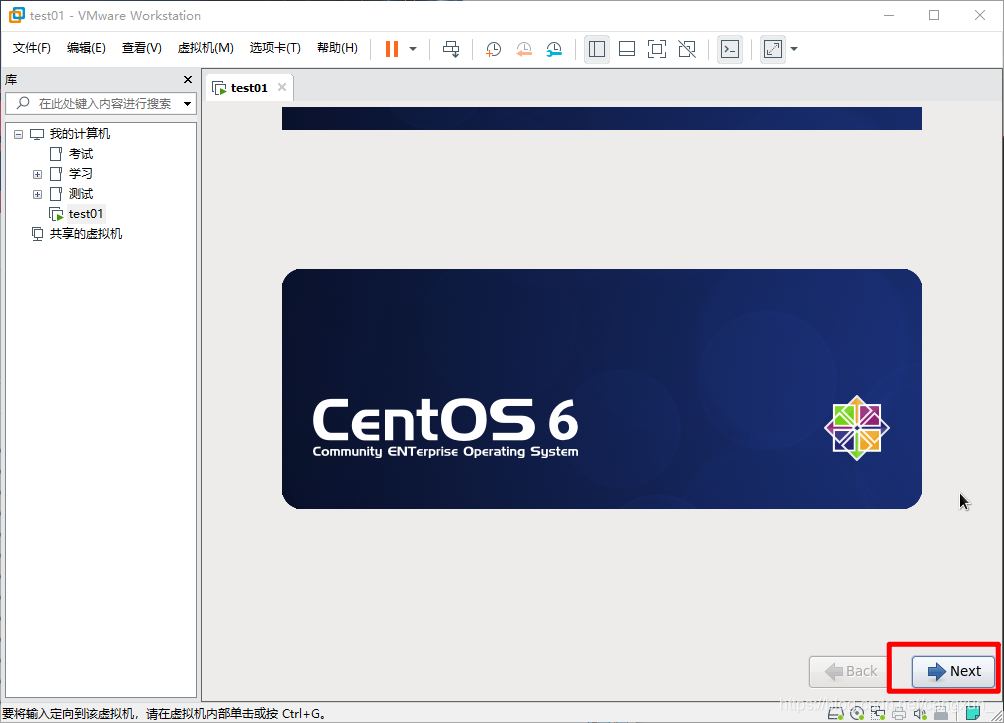
Task: Click the network adapter status icon
Action: point(878,713)
